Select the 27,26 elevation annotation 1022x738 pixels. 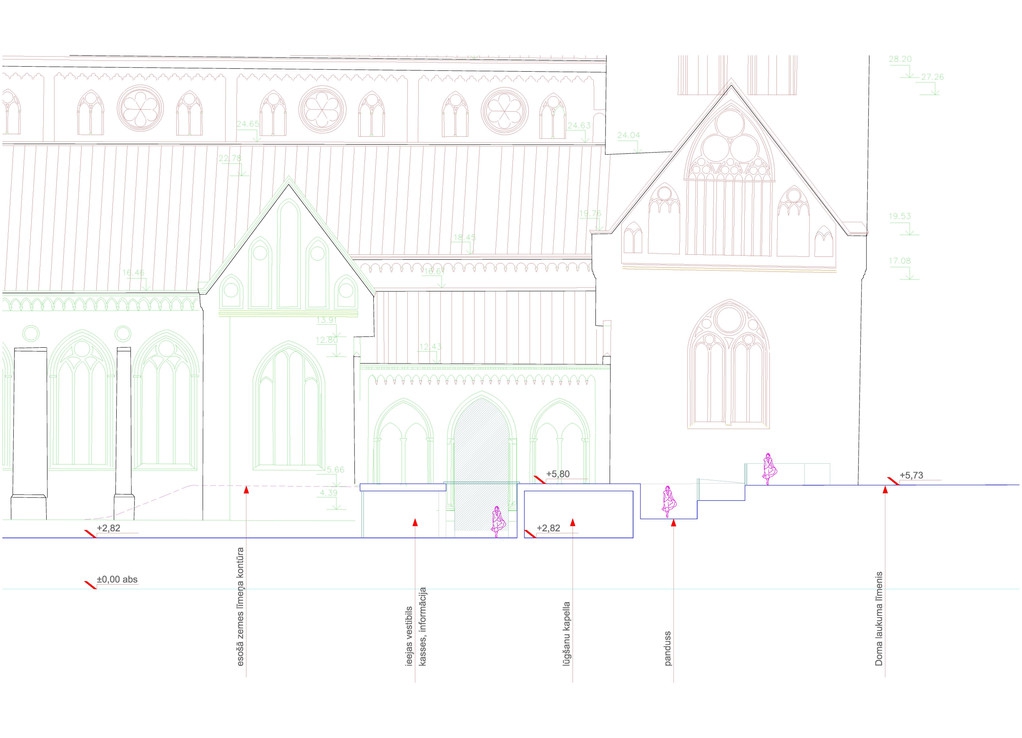coord(932,77)
